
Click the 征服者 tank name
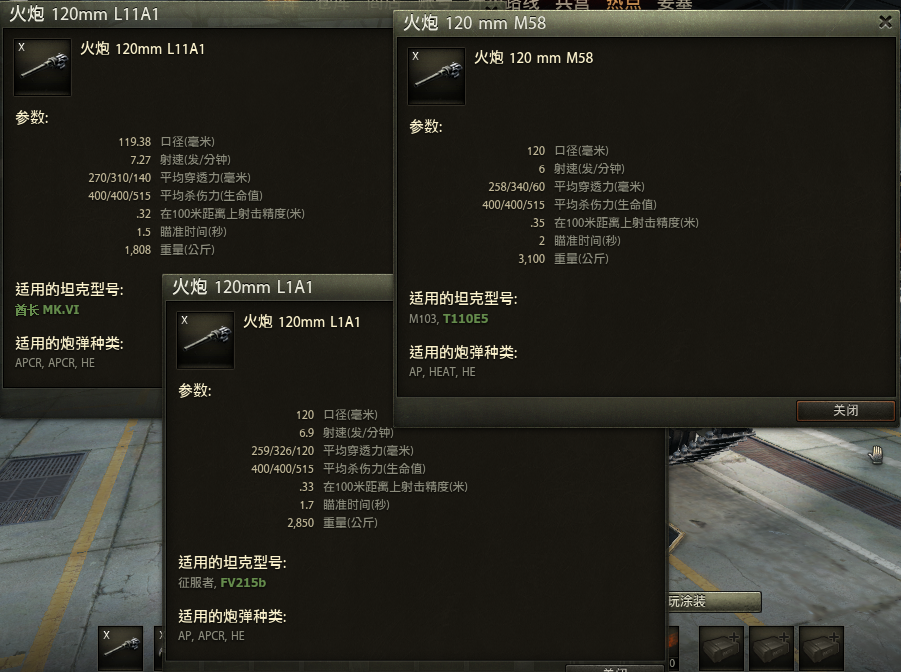[196, 582]
